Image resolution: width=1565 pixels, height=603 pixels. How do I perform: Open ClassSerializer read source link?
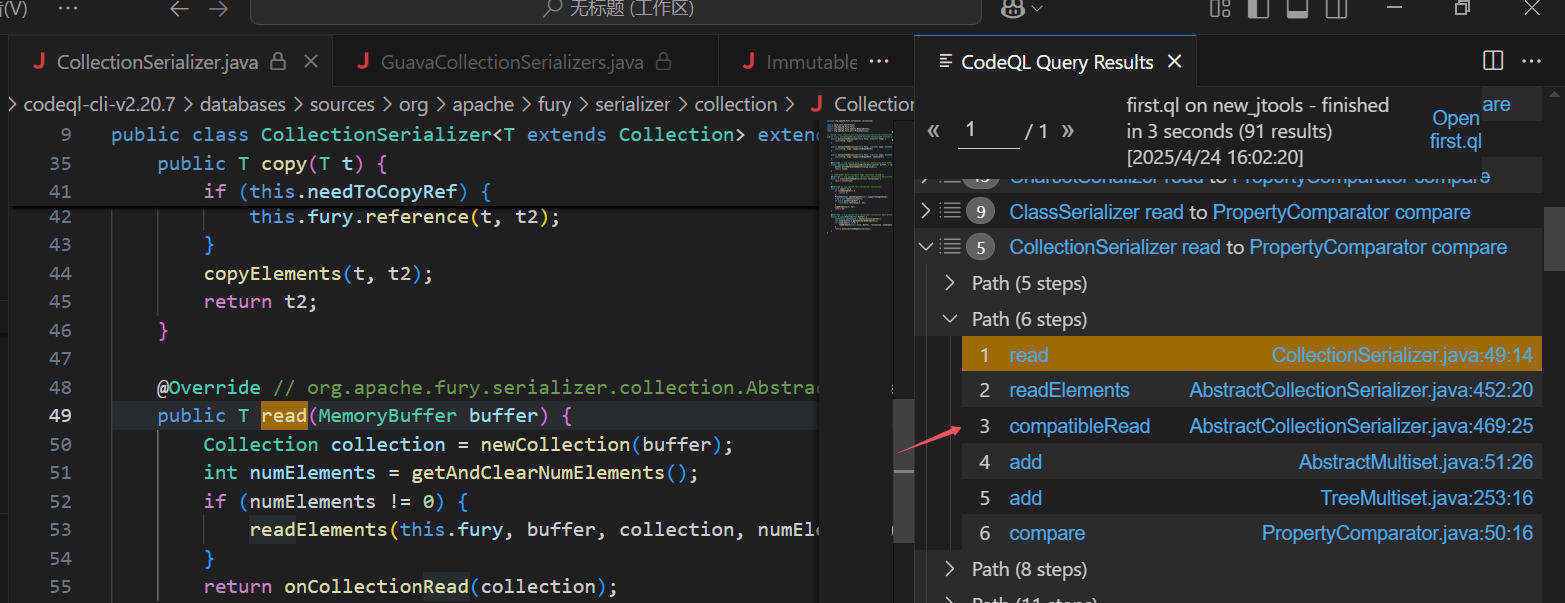pos(1096,212)
